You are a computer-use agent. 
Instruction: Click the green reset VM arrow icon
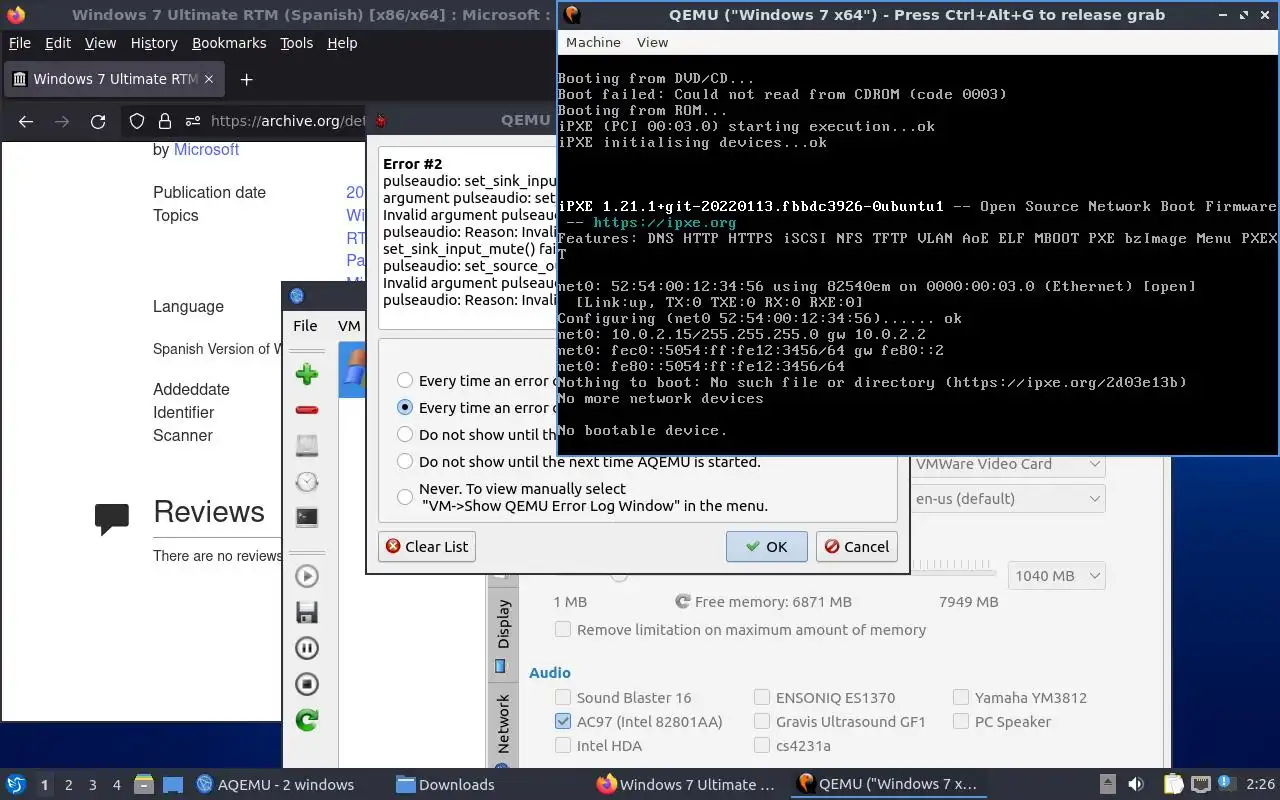click(307, 720)
